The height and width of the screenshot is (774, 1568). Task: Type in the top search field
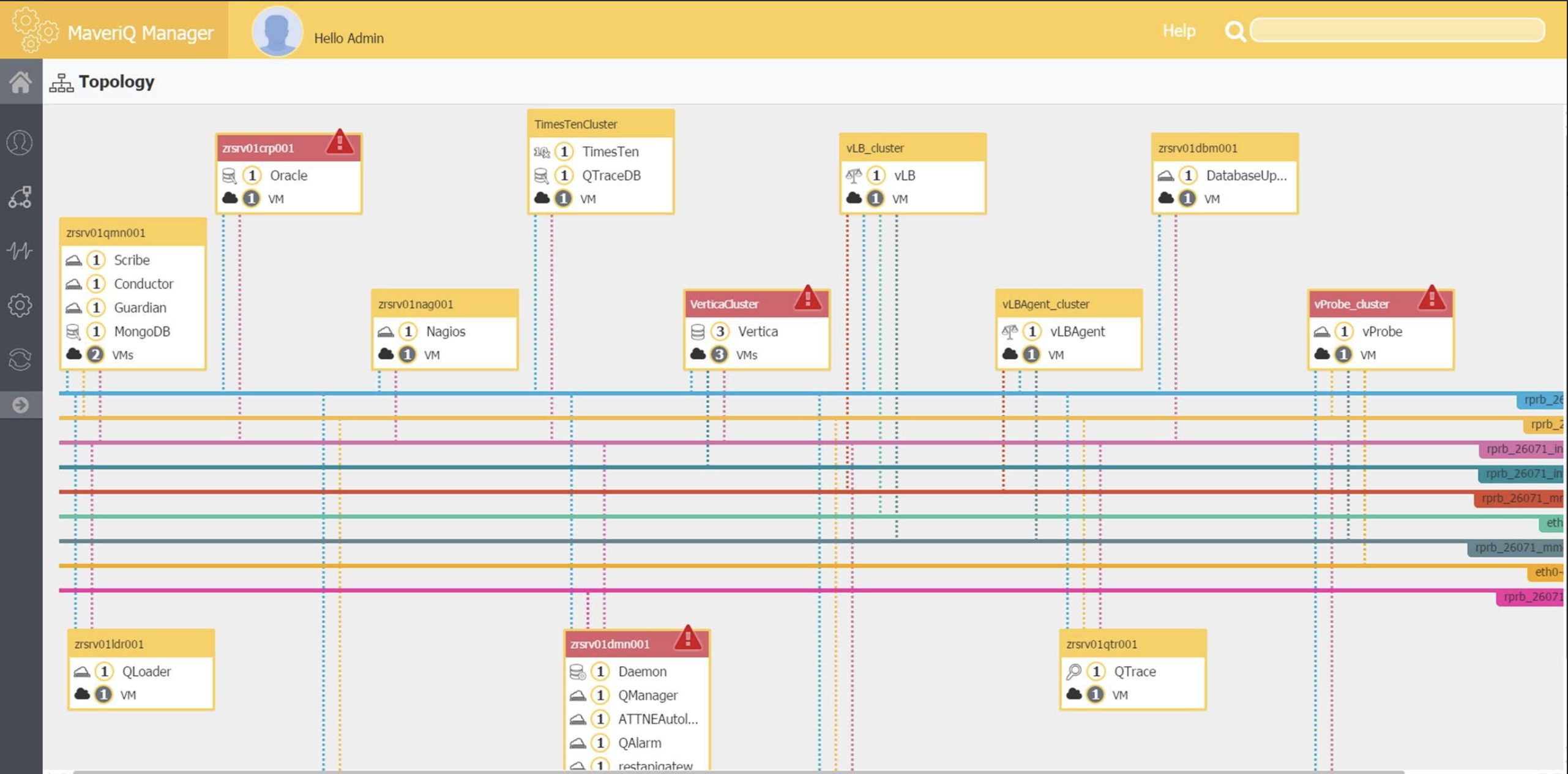1397,30
